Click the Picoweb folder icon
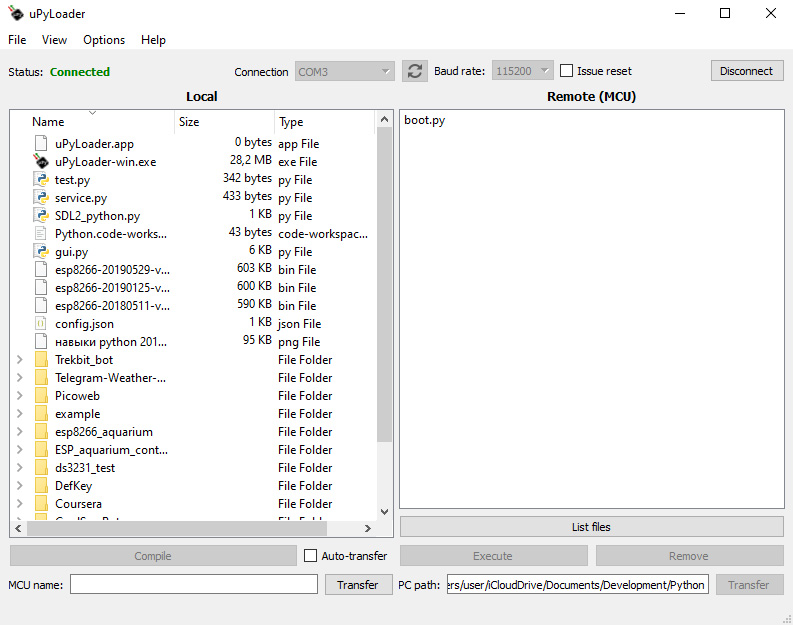 coord(41,395)
